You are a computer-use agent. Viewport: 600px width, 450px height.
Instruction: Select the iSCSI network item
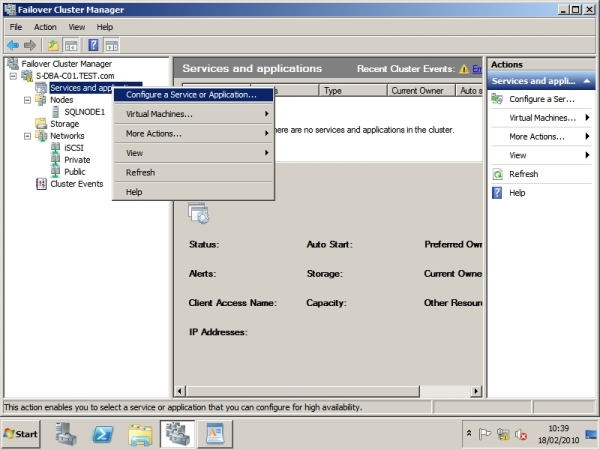pos(73,148)
